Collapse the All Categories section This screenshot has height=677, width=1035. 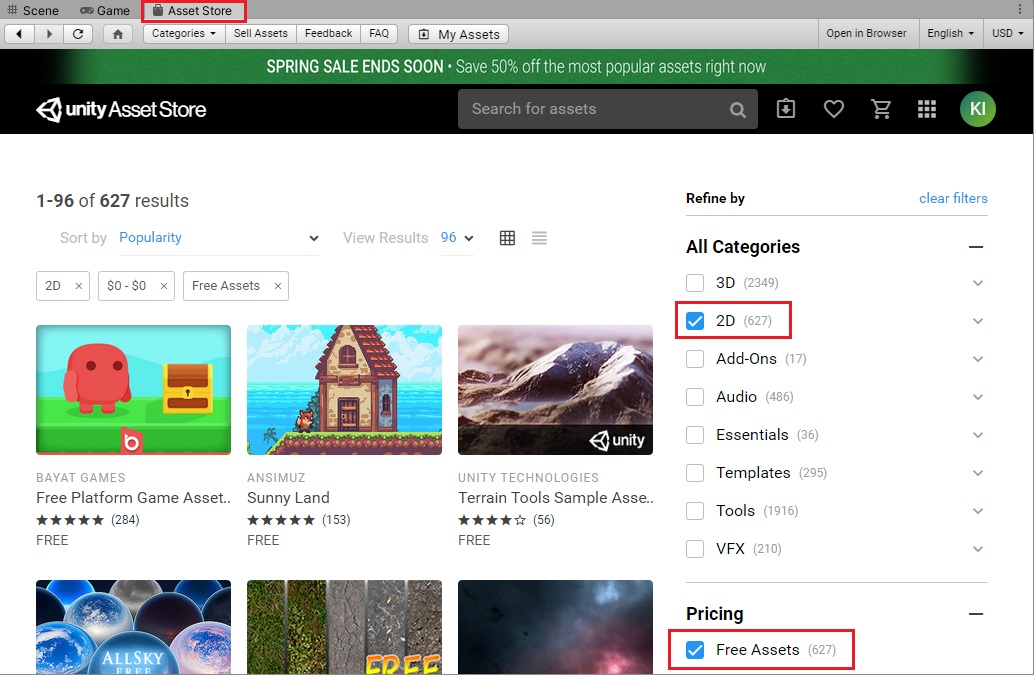click(x=976, y=247)
